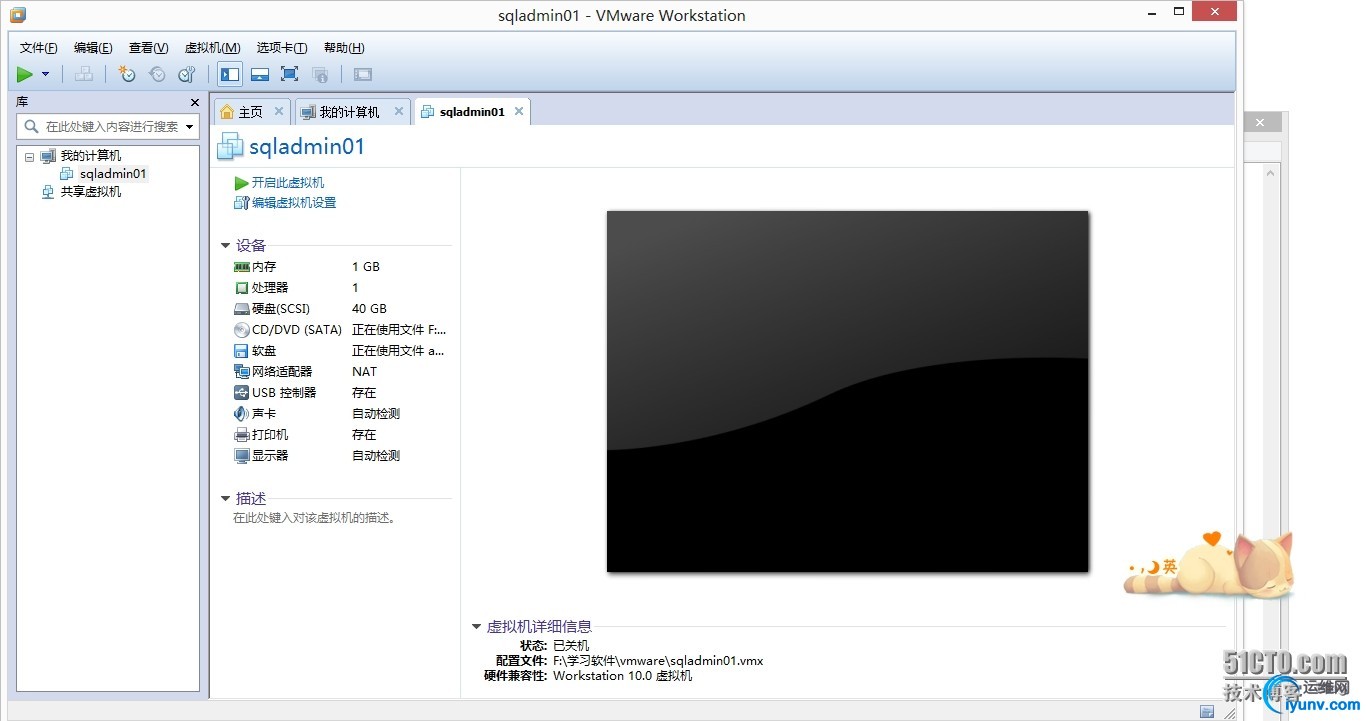Viewport: 1366px width, 721px height.
Task: Open the 选项卡(T) menu
Action: tap(282, 48)
